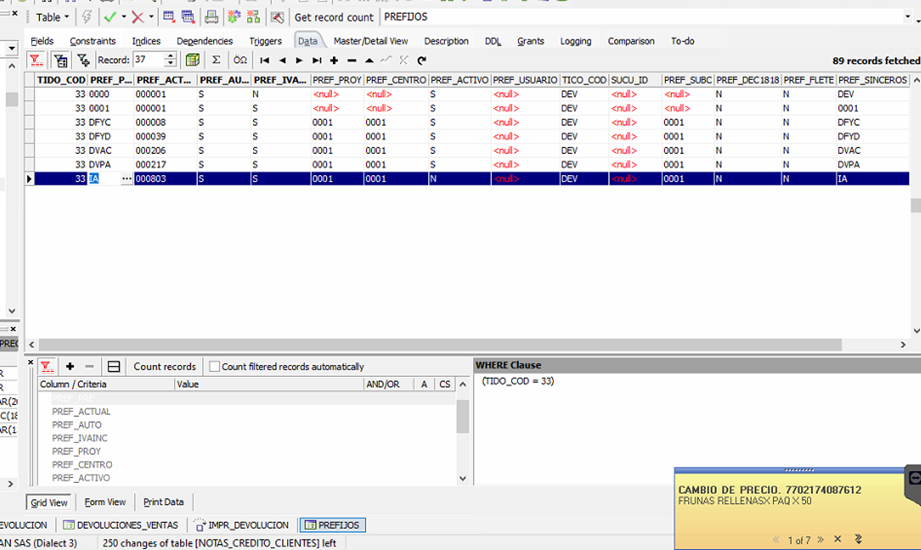This screenshot has width=921, height=550.
Task: Select the Grid View tab
Action: (49, 502)
